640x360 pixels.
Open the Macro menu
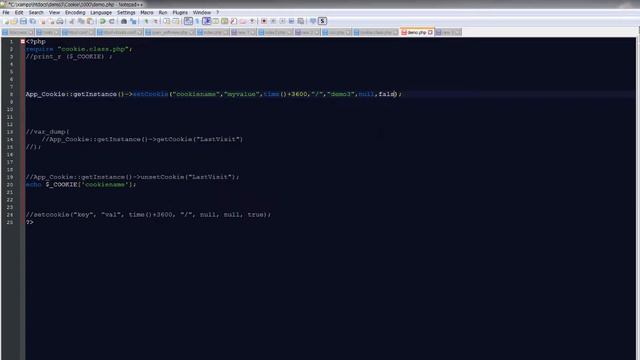(x=147, y=13)
